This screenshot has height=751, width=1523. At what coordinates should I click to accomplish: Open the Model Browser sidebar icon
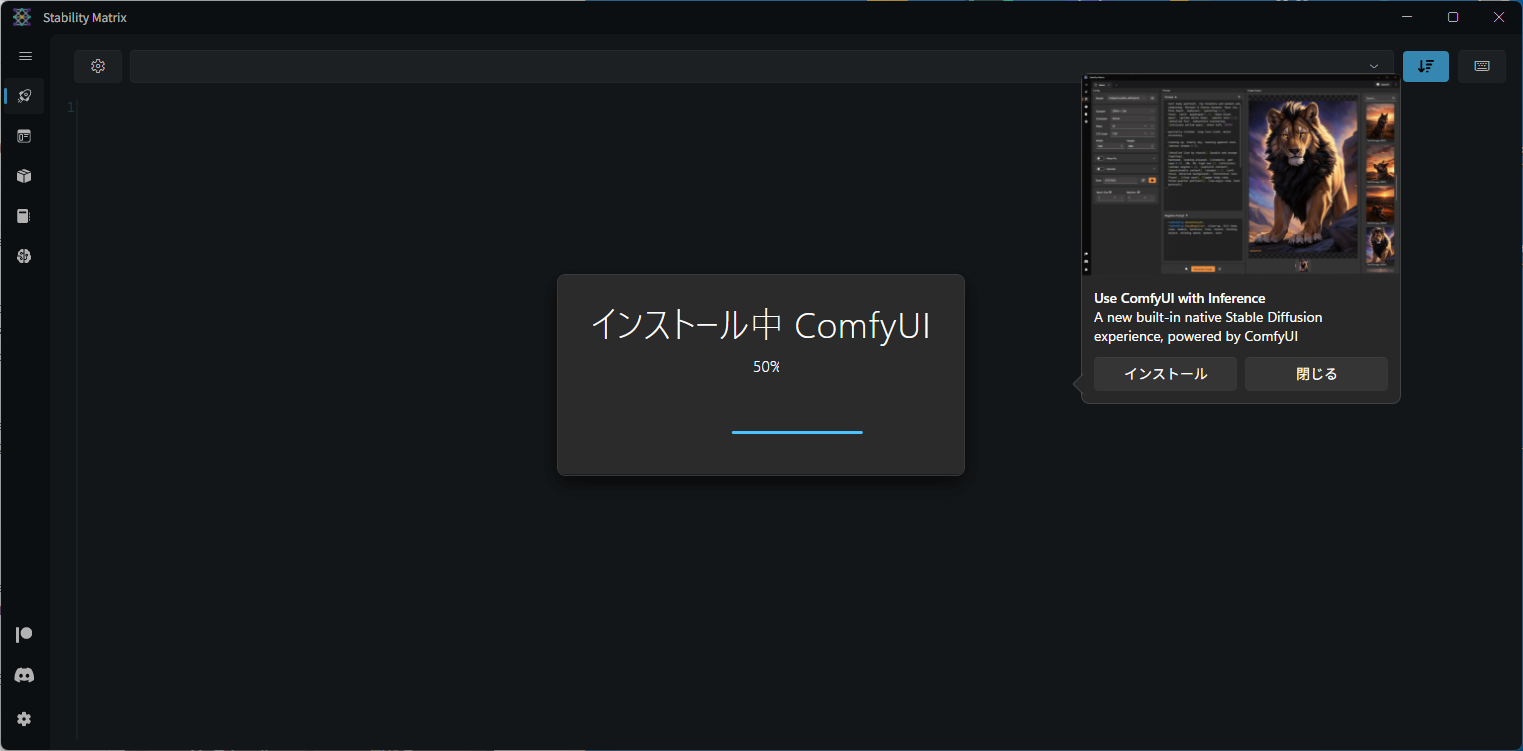pyautogui.click(x=24, y=216)
